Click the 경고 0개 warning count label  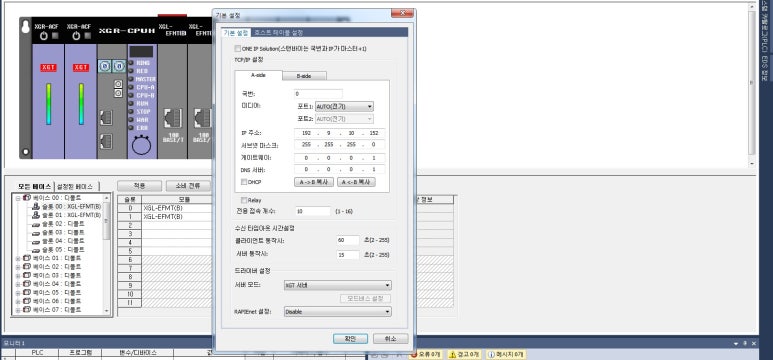tap(467, 355)
